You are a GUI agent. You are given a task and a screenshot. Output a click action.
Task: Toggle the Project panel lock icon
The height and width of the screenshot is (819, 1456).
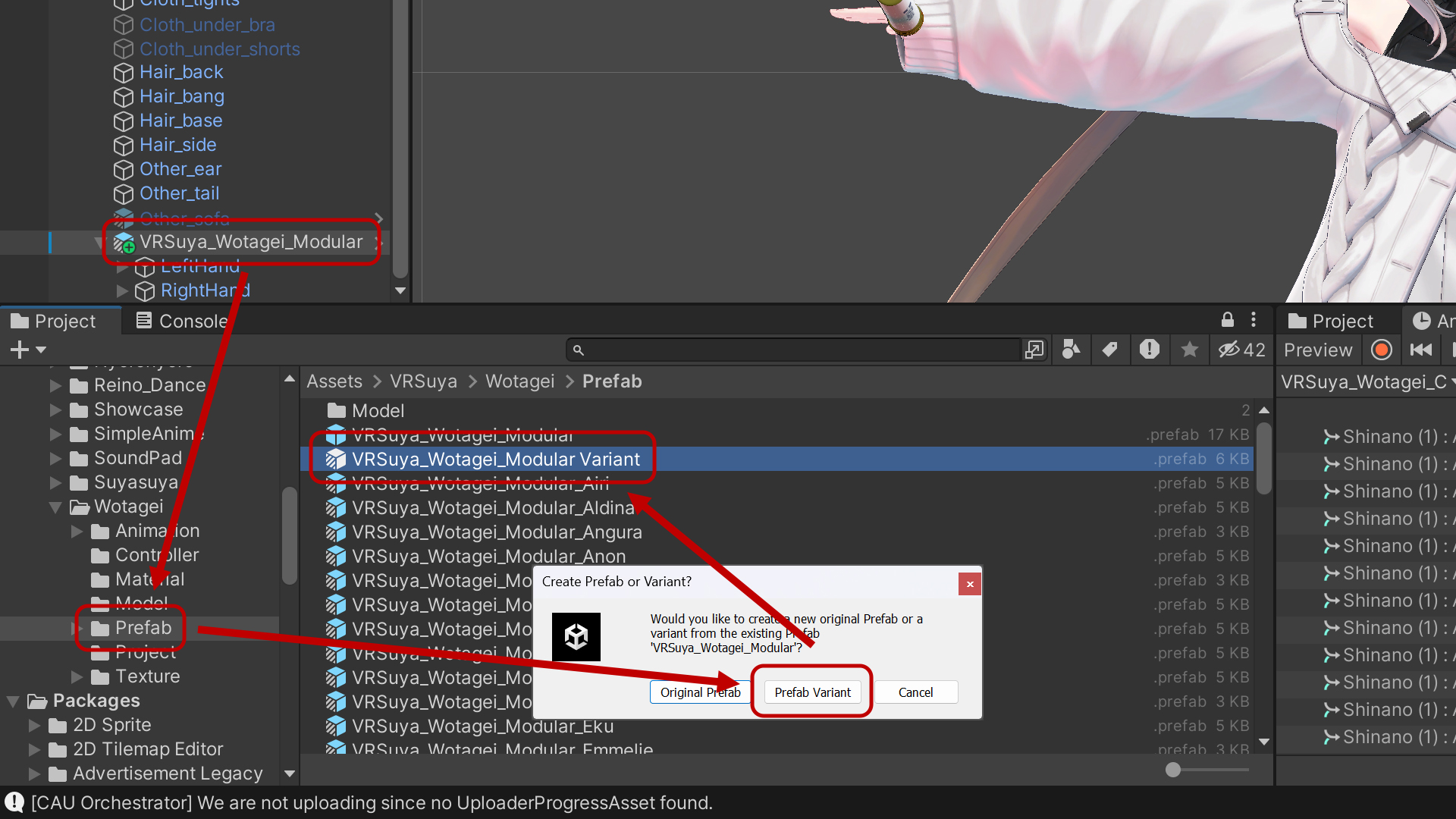[x=1228, y=320]
